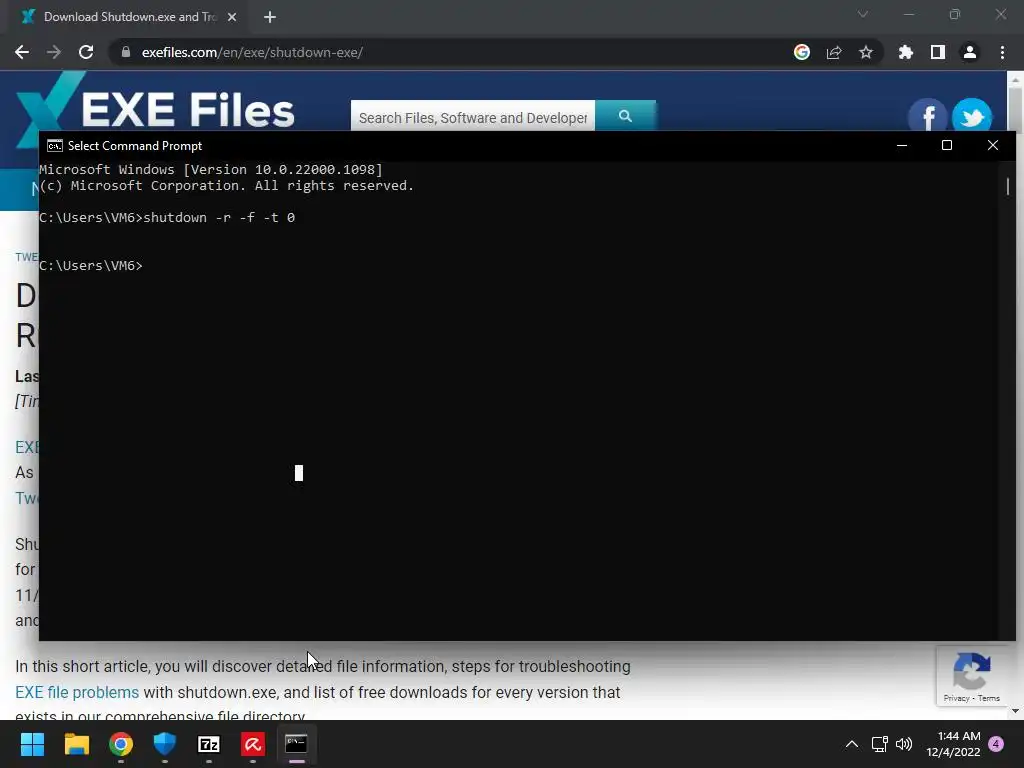Open Chrome's tab search chevron

point(863,14)
